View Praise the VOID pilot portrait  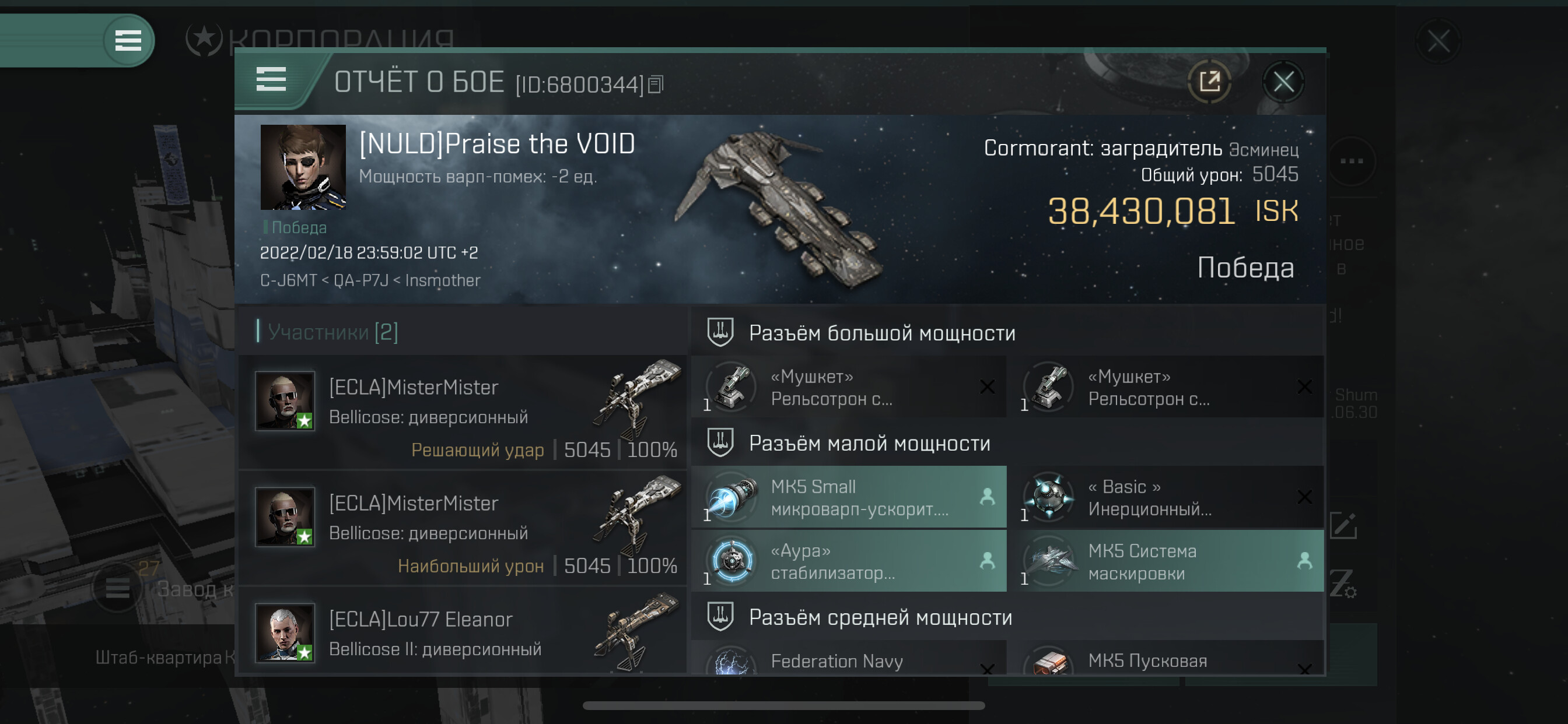(303, 167)
